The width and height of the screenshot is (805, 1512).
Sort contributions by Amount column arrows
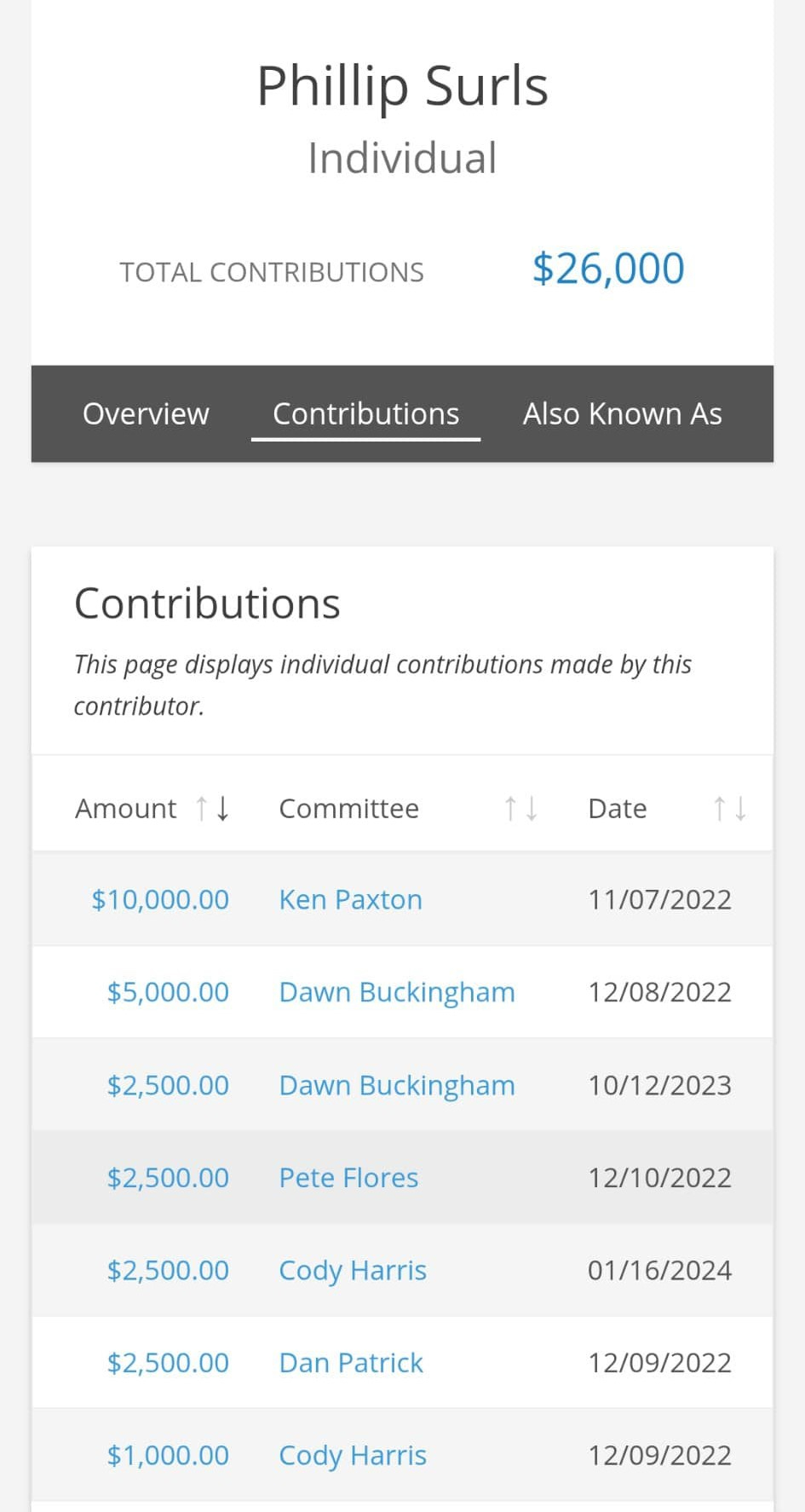(212, 808)
